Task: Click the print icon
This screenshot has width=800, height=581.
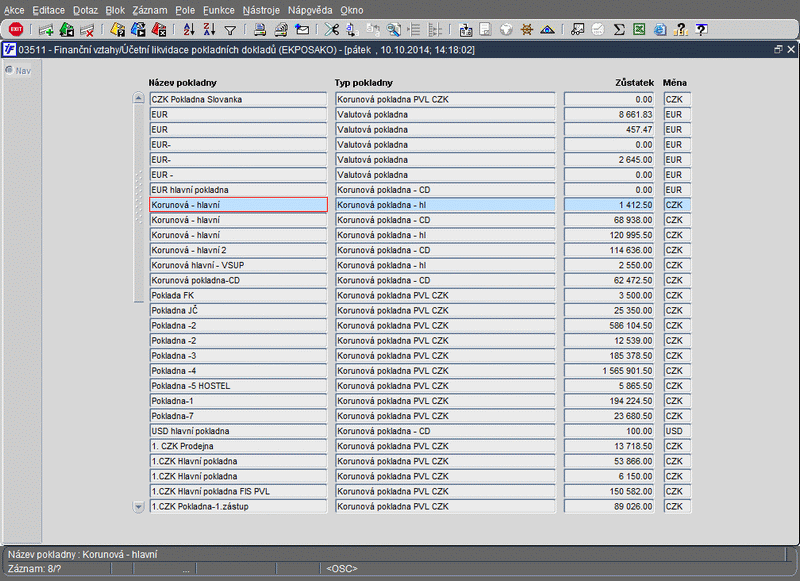Action: coord(260,30)
